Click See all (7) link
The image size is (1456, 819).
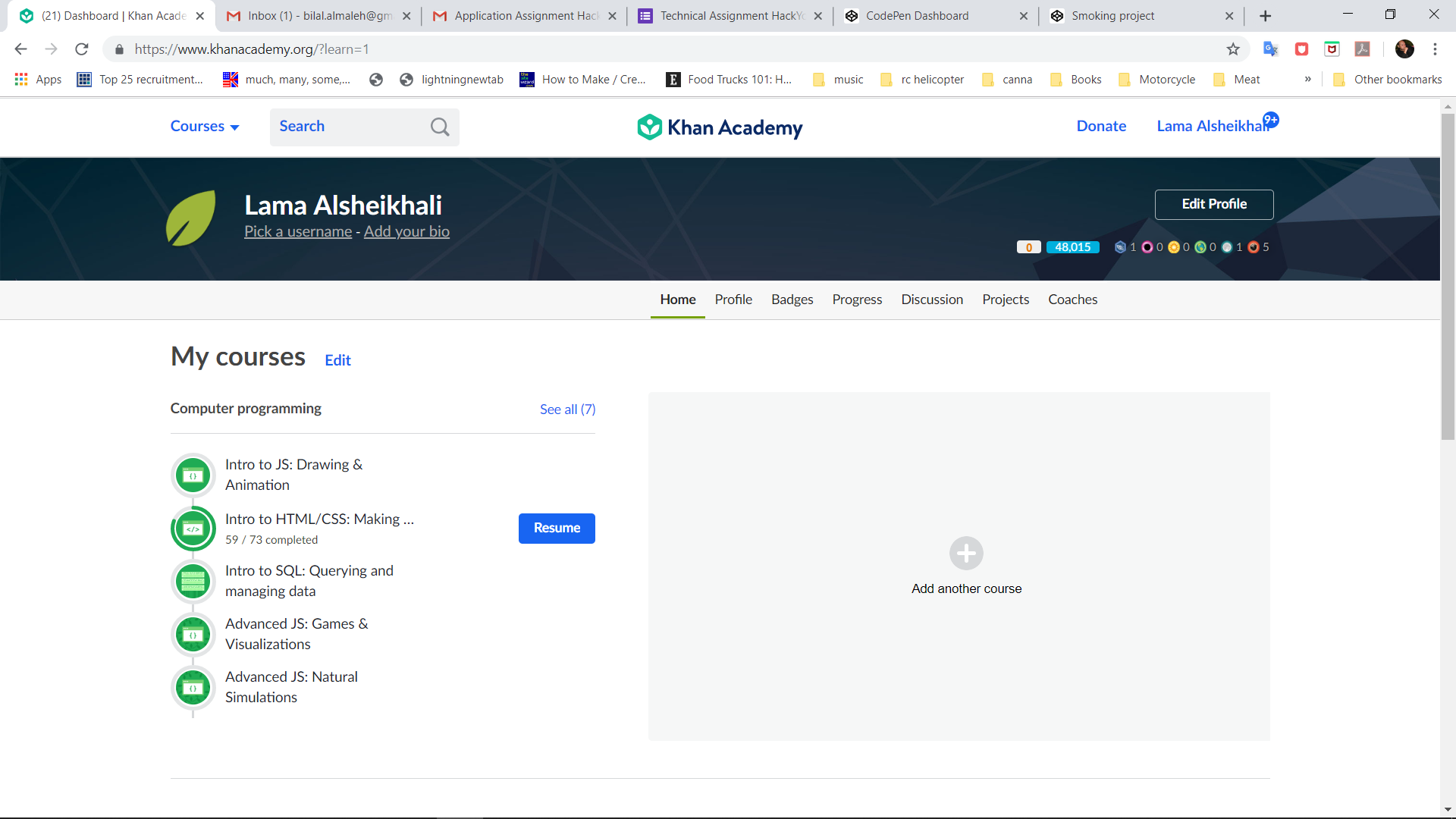point(567,409)
